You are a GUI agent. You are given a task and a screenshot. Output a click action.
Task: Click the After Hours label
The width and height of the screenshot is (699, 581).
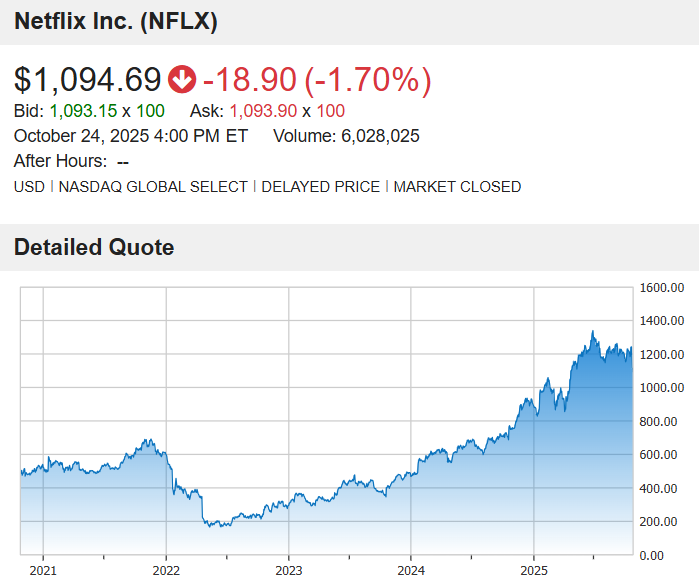coord(60,161)
